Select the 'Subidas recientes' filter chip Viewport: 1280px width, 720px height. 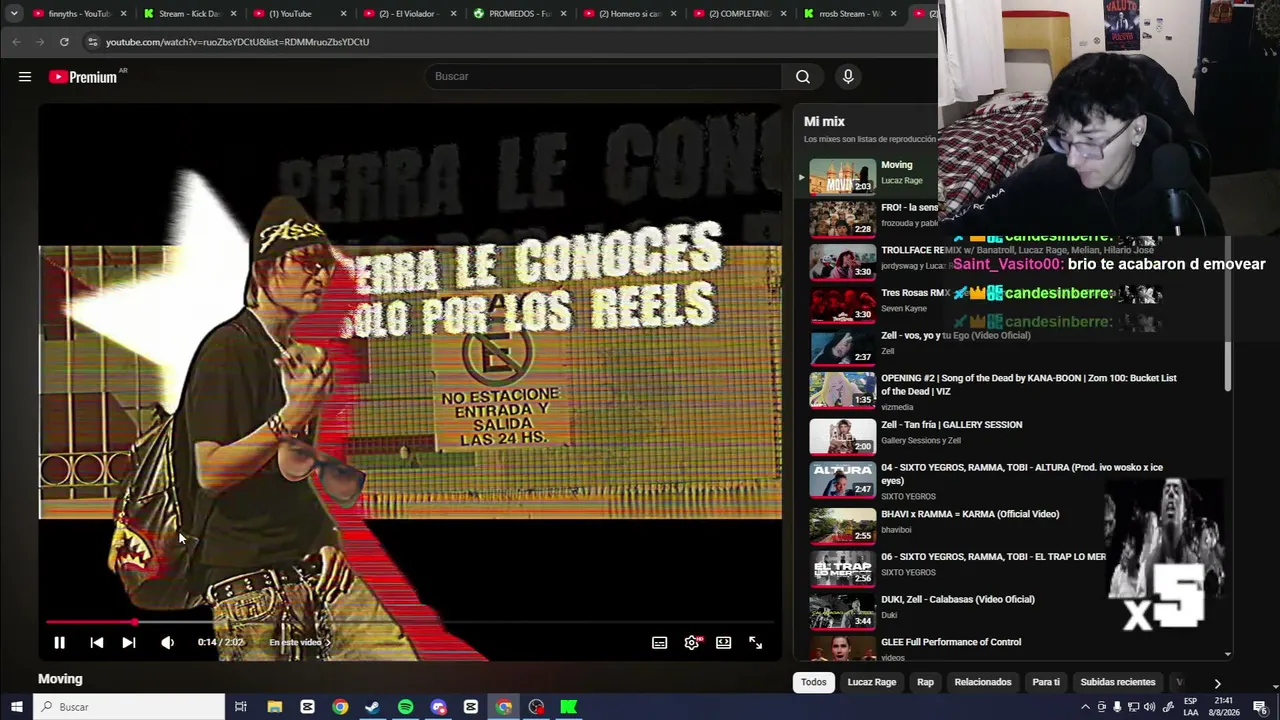pyautogui.click(x=1118, y=682)
